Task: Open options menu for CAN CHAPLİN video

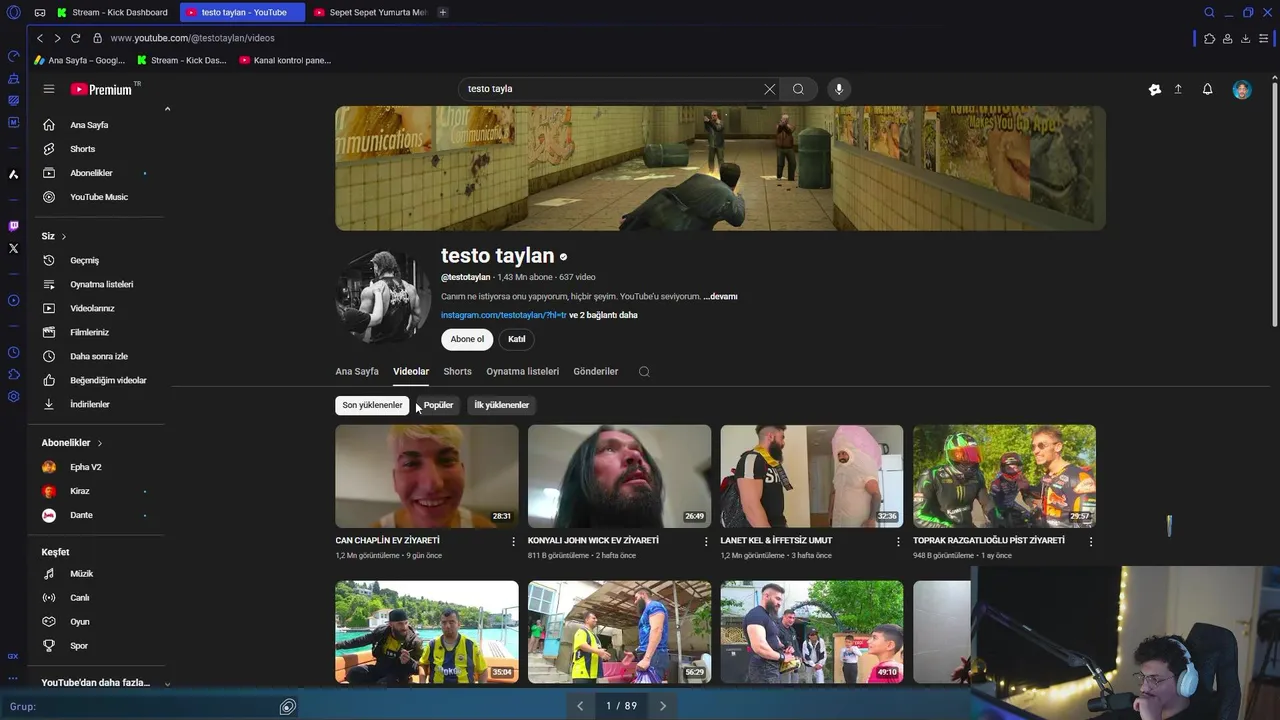Action: coord(514,542)
